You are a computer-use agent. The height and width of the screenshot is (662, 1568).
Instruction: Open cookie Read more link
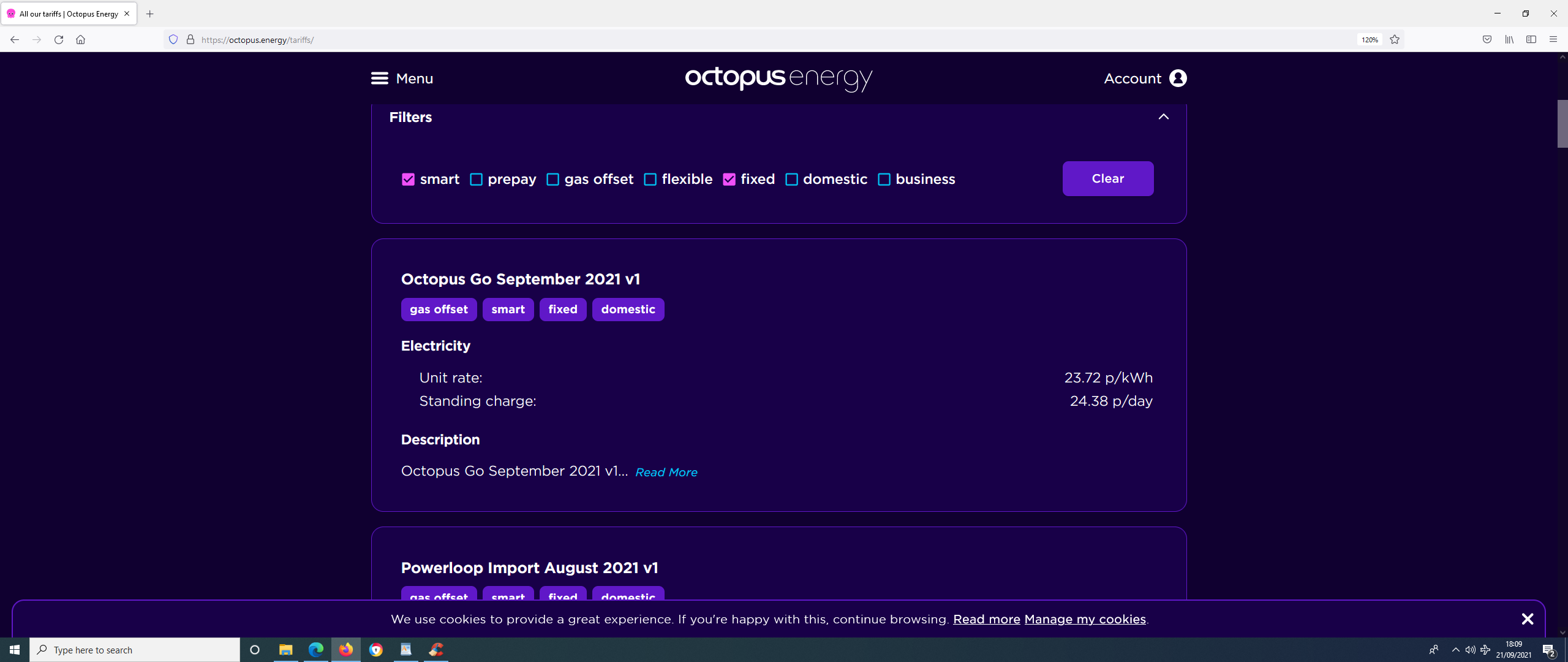[986, 619]
